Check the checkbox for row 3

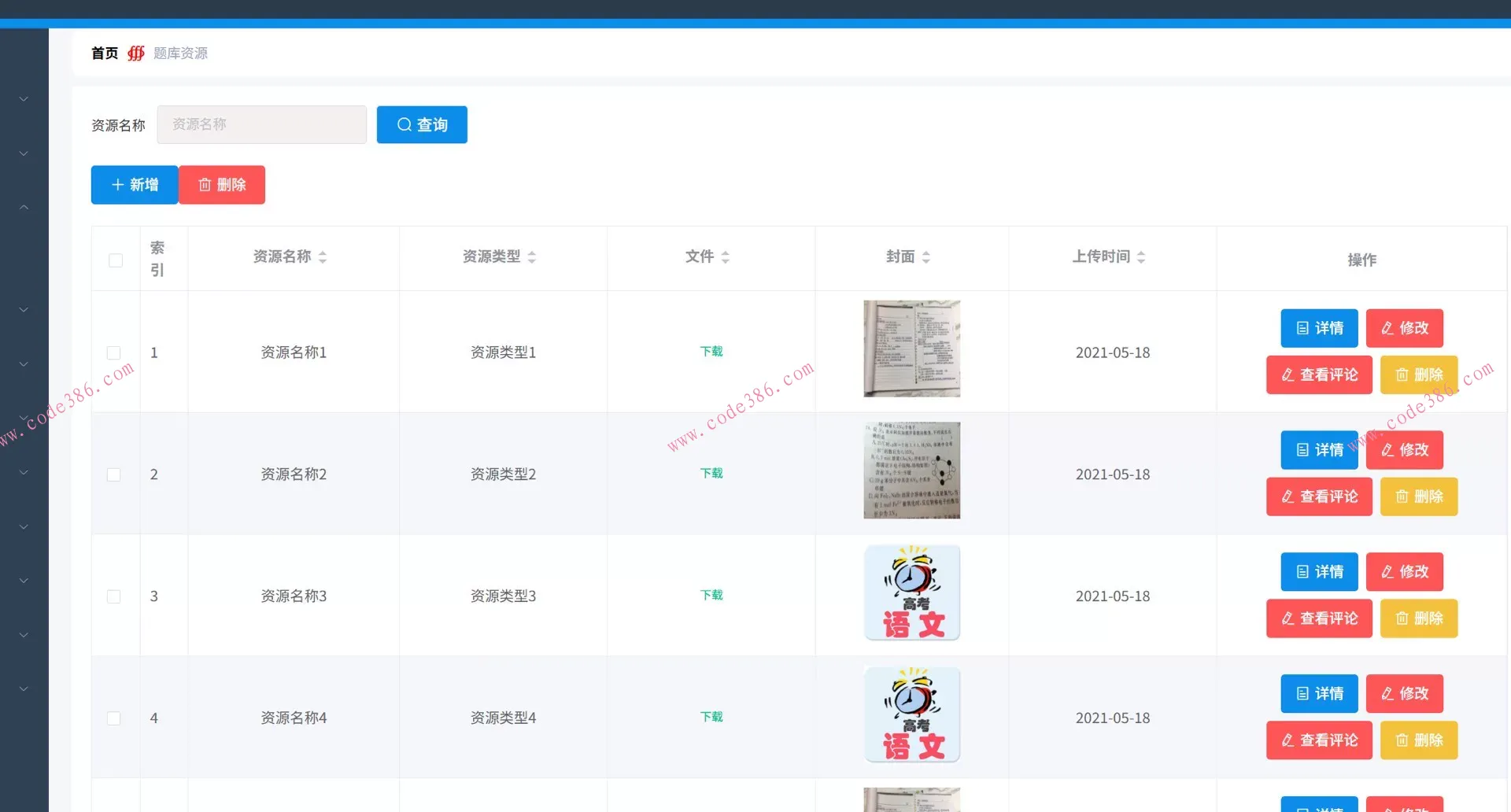(114, 596)
